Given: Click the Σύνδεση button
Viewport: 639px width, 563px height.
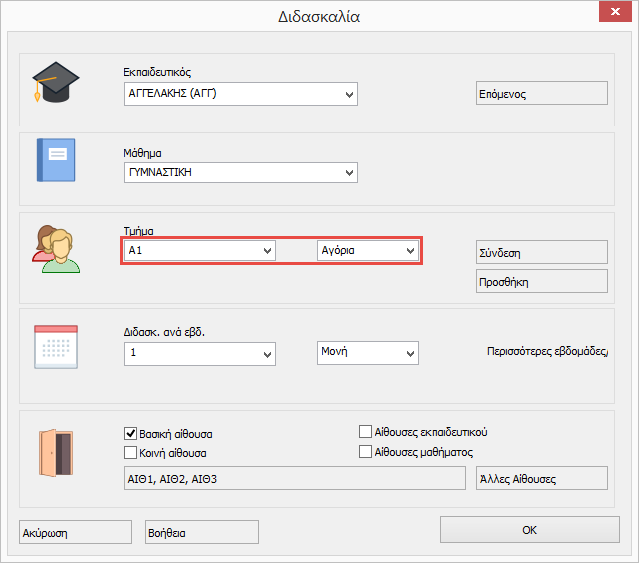Looking at the screenshot, I should [541, 253].
